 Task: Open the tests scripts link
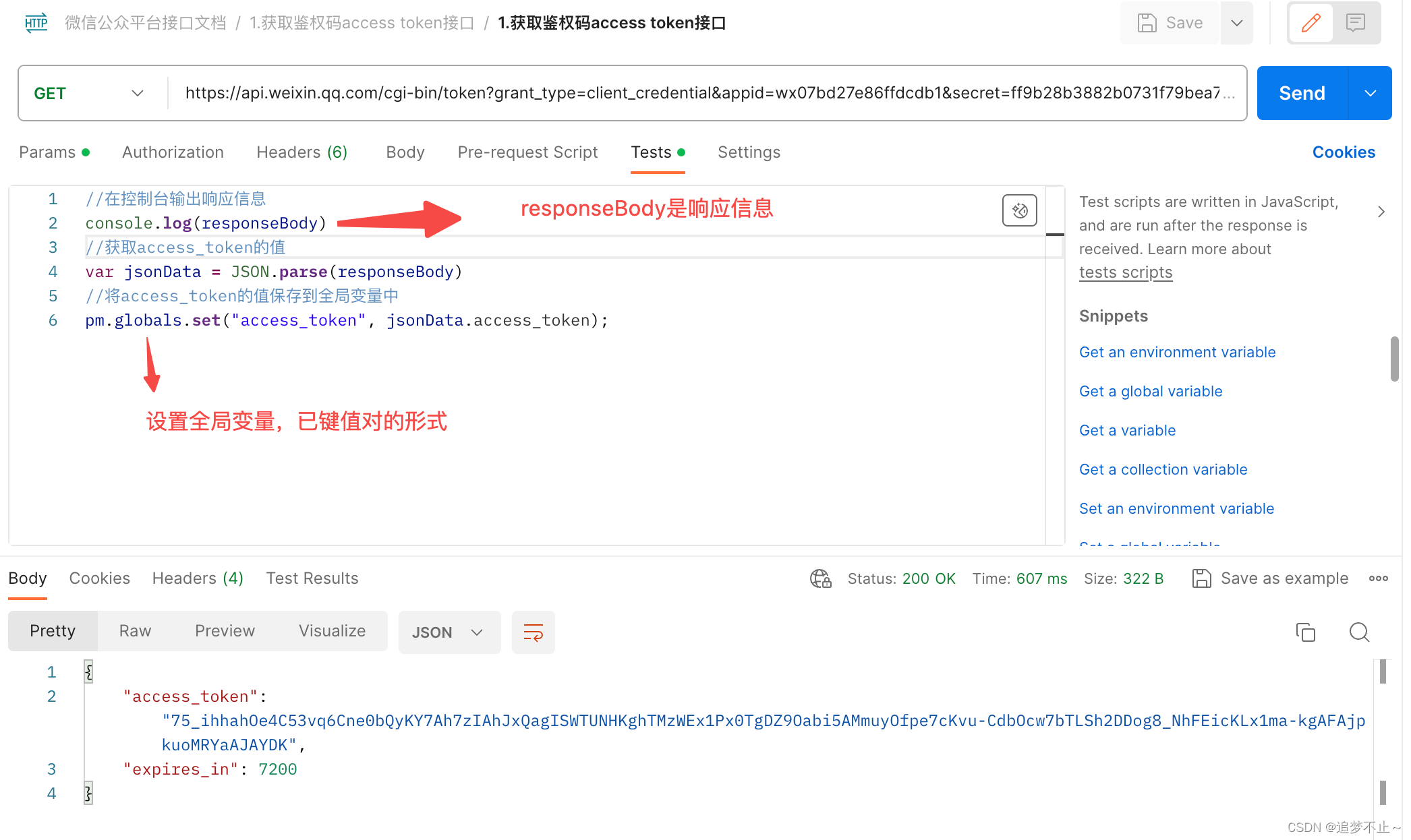(x=1125, y=272)
